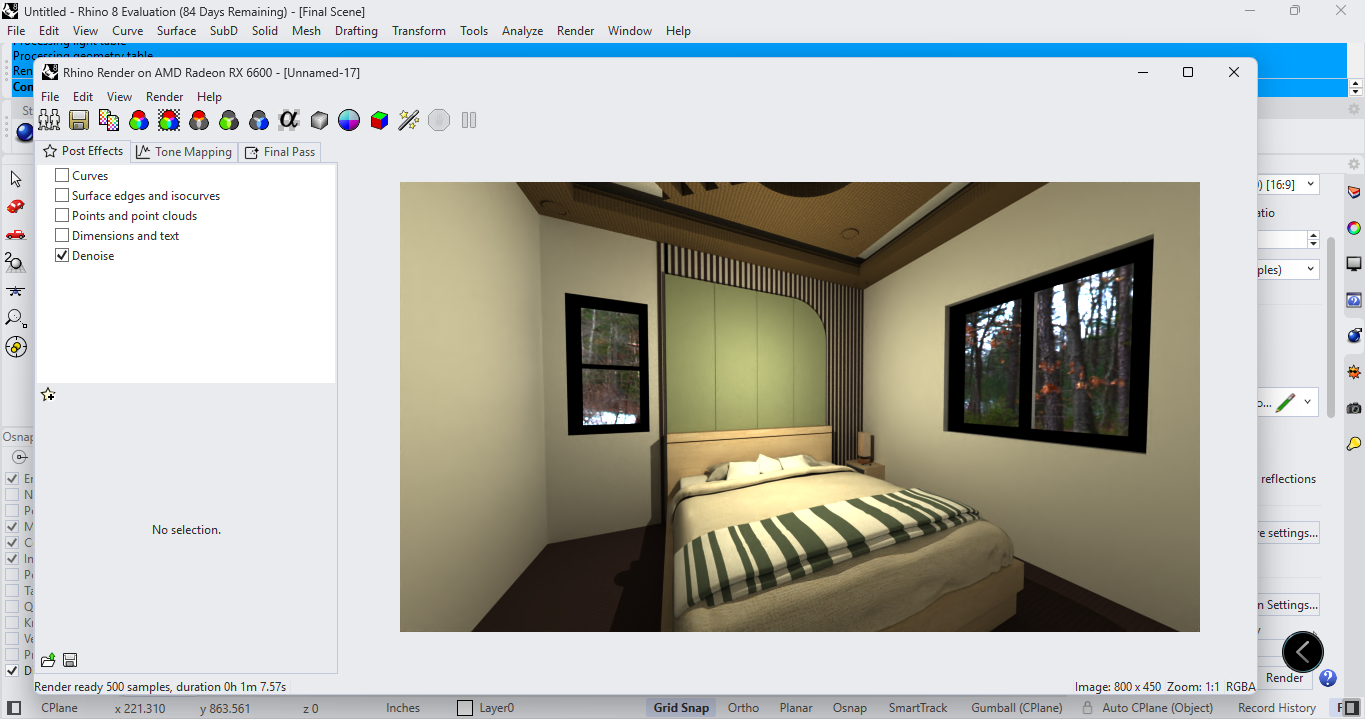Select the arrow pointer tool in Rhino sidebar
This screenshot has width=1365, height=719.
[16, 179]
